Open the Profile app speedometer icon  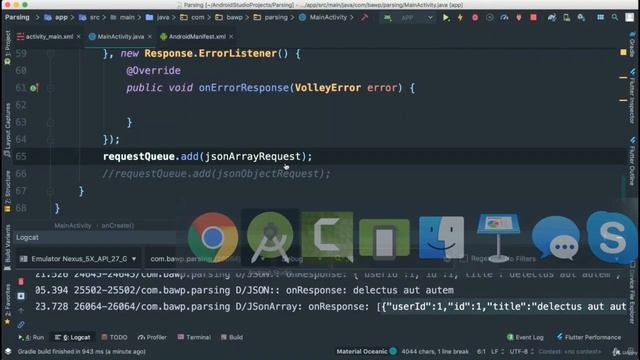(504, 18)
